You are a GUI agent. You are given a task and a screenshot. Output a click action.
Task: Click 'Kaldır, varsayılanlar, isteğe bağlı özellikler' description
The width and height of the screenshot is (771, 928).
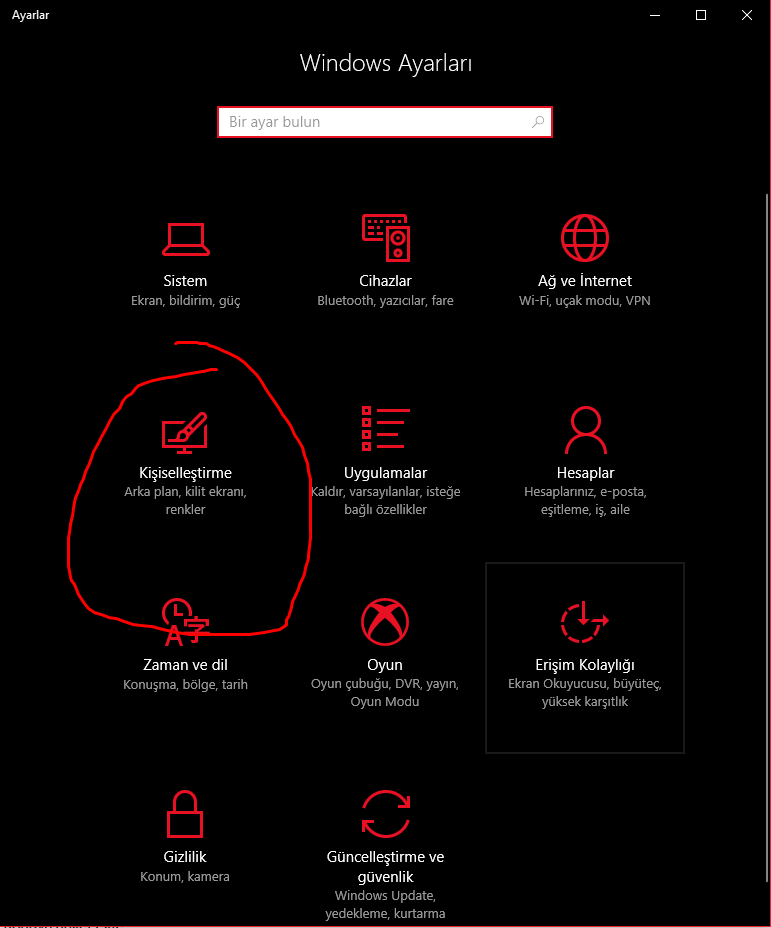[385, 501]
